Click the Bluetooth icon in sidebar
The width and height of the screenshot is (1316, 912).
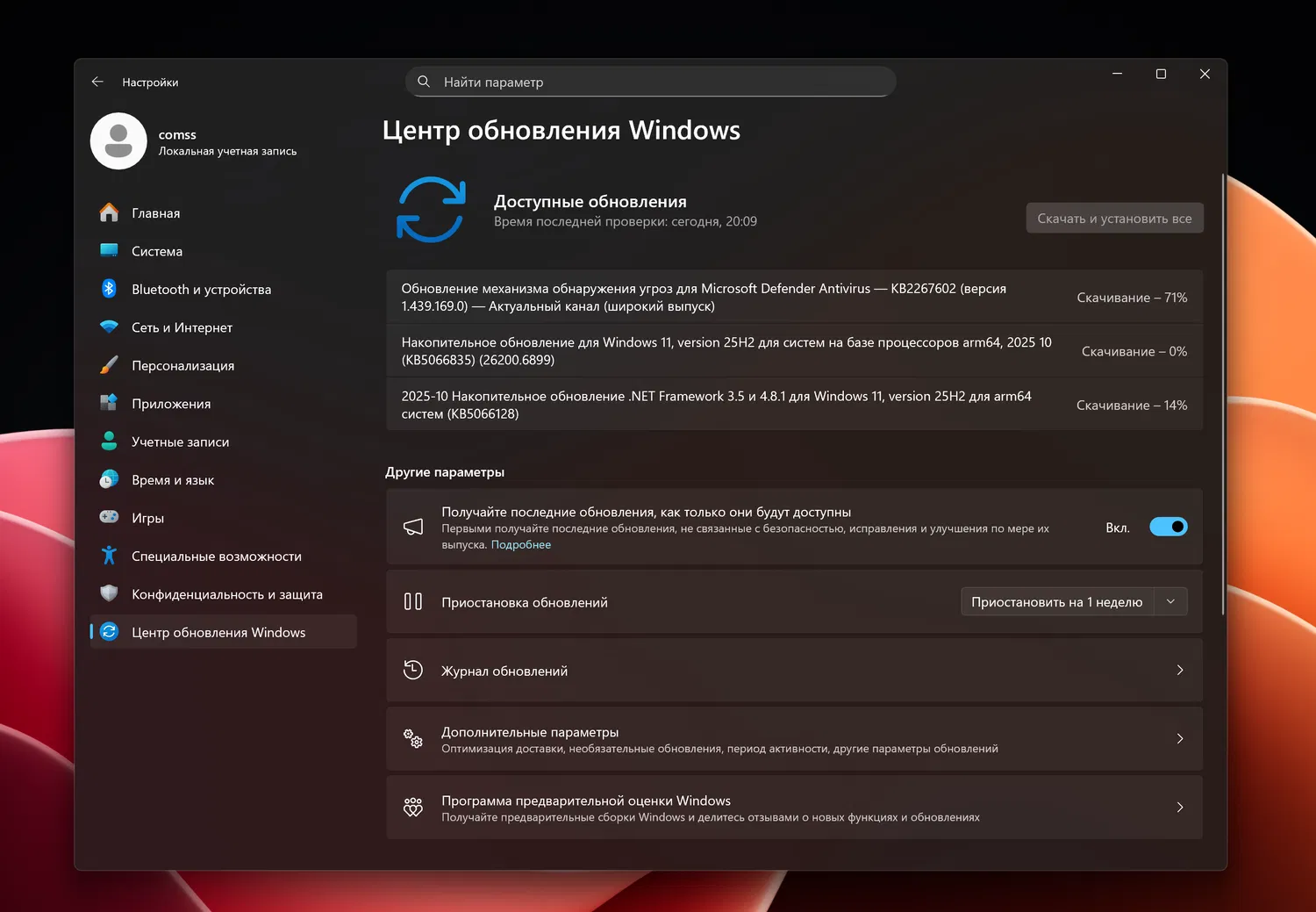109,289
